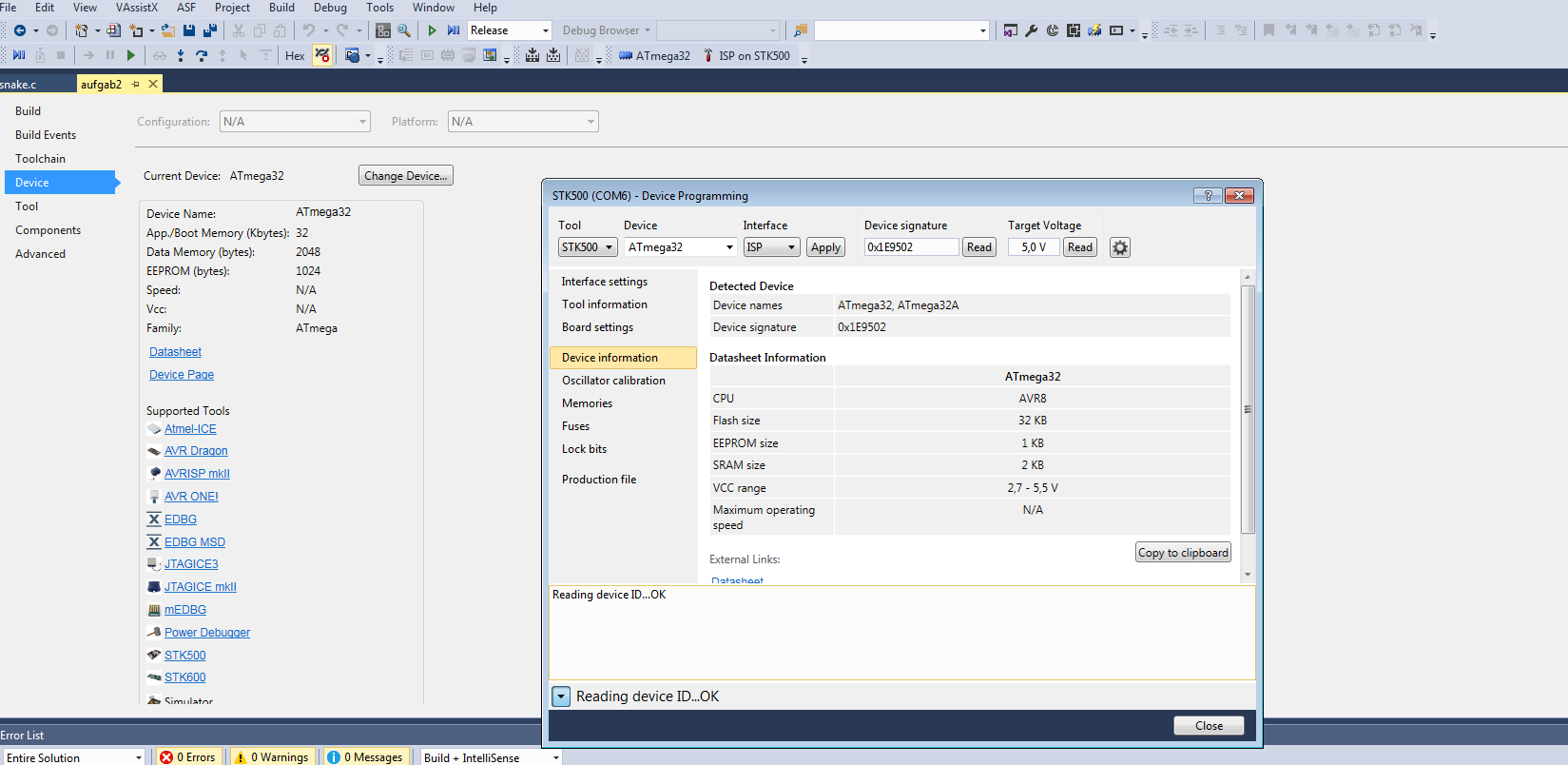1568x765 pixels.
Task: Click the Undo arrow icon
Action: tap(308, 30)
